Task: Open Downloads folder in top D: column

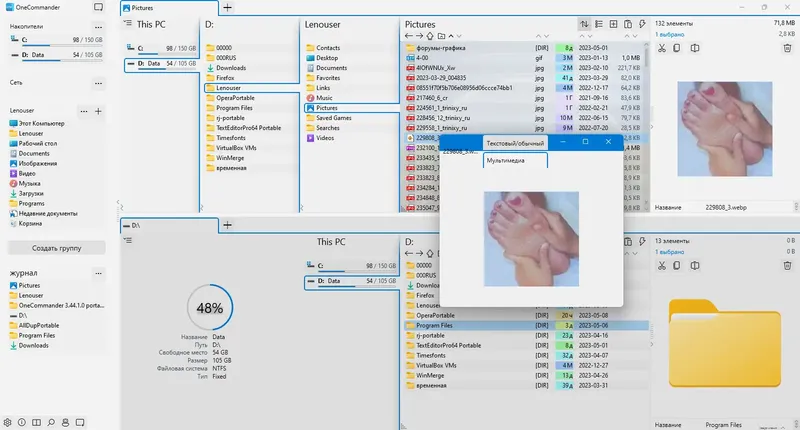Action: pyautogui.click(x=231, y=68)
